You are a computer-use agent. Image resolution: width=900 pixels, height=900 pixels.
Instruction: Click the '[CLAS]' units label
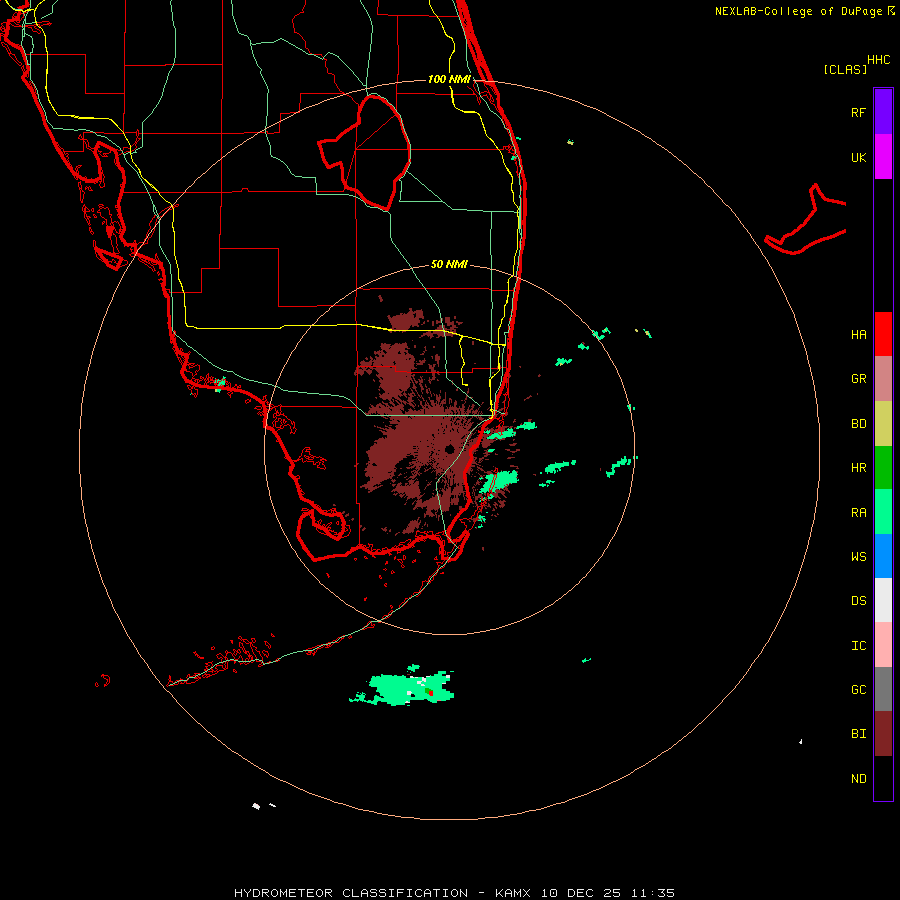[x=845, y=69]
